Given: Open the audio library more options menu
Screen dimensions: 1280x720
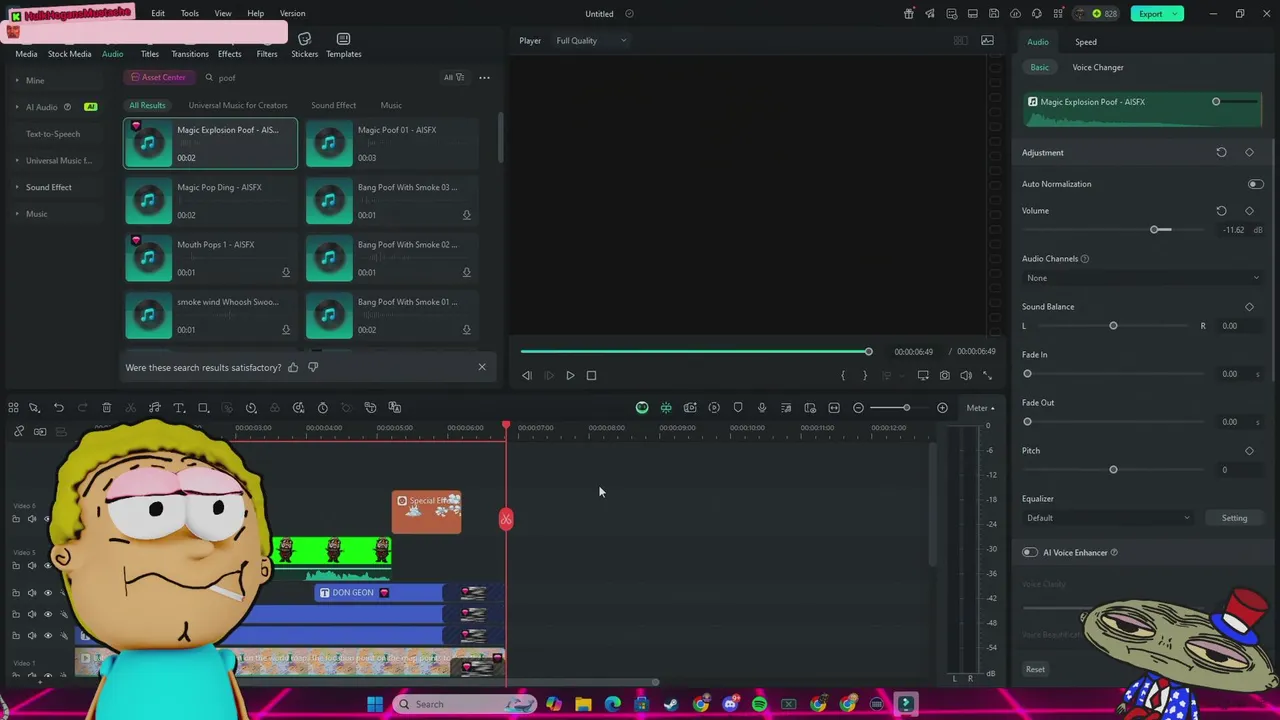Looking at the screenshot, I should pyautogui.click(x=484, y=77).
